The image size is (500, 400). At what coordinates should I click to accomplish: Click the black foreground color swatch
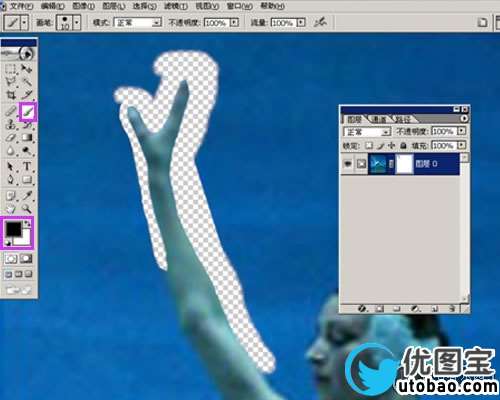click(x=13, y=229)
